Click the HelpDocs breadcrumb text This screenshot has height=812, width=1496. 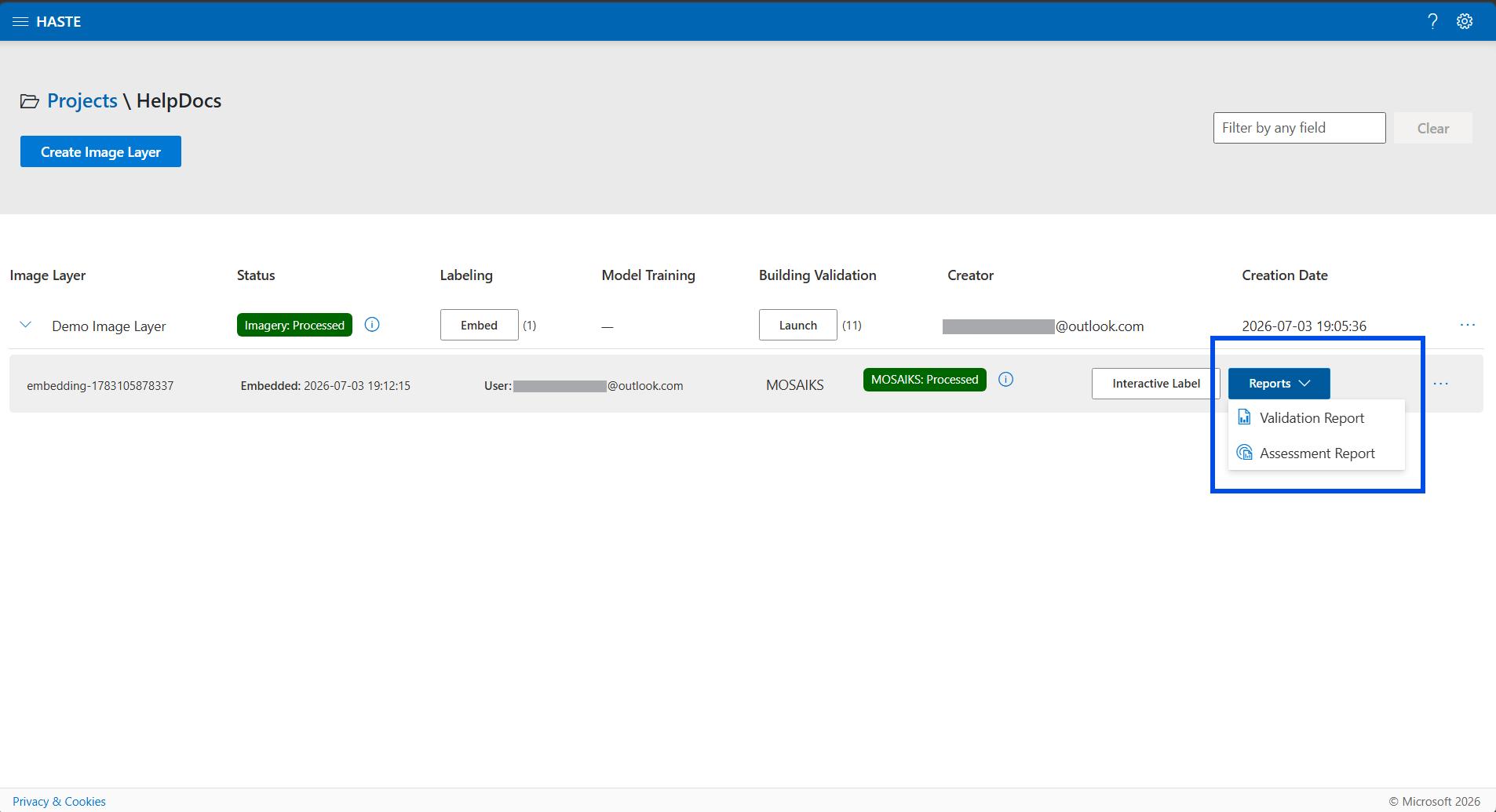pyautogui.click(x=179, y=101)
